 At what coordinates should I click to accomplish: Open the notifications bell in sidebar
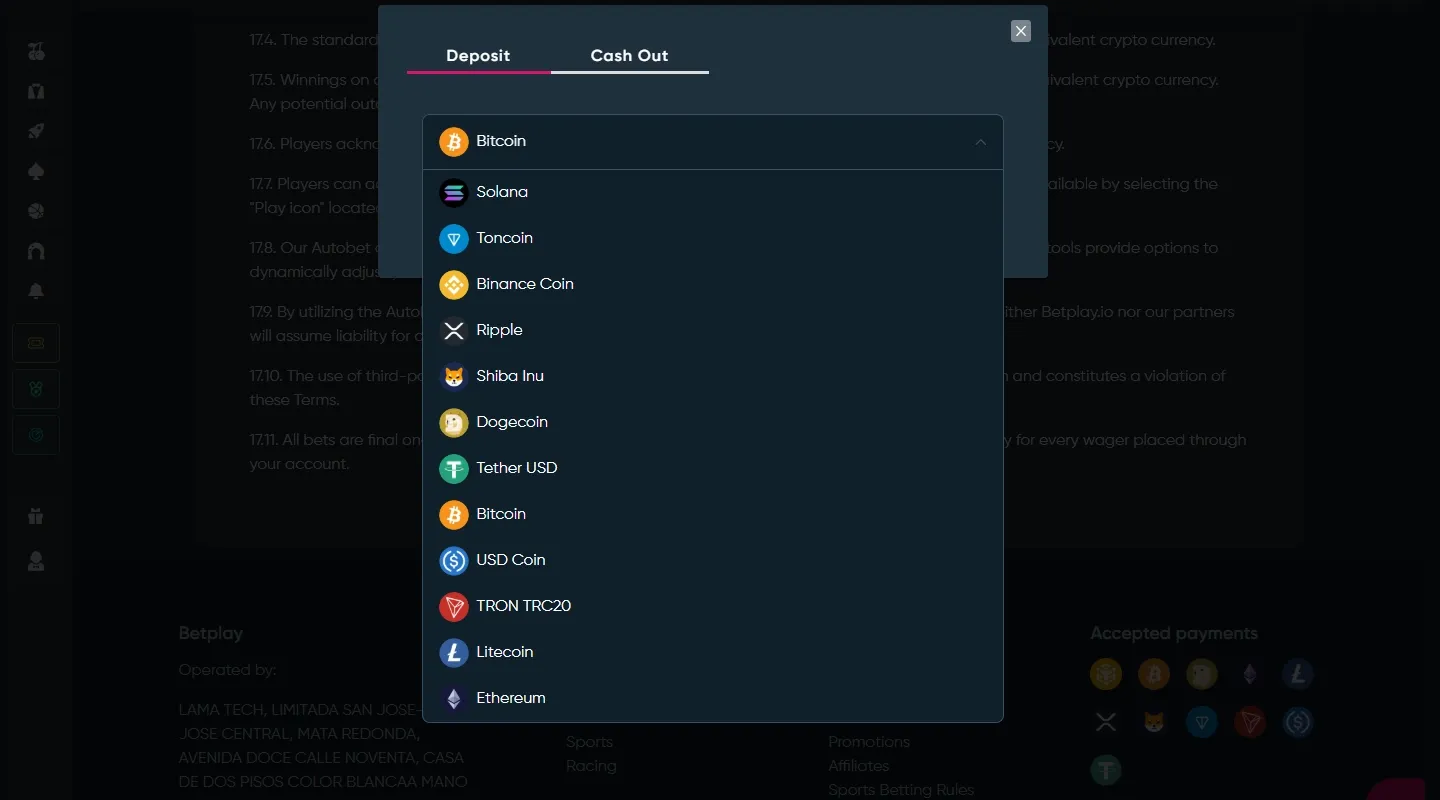pyautogui.click(x=36, y=292)
